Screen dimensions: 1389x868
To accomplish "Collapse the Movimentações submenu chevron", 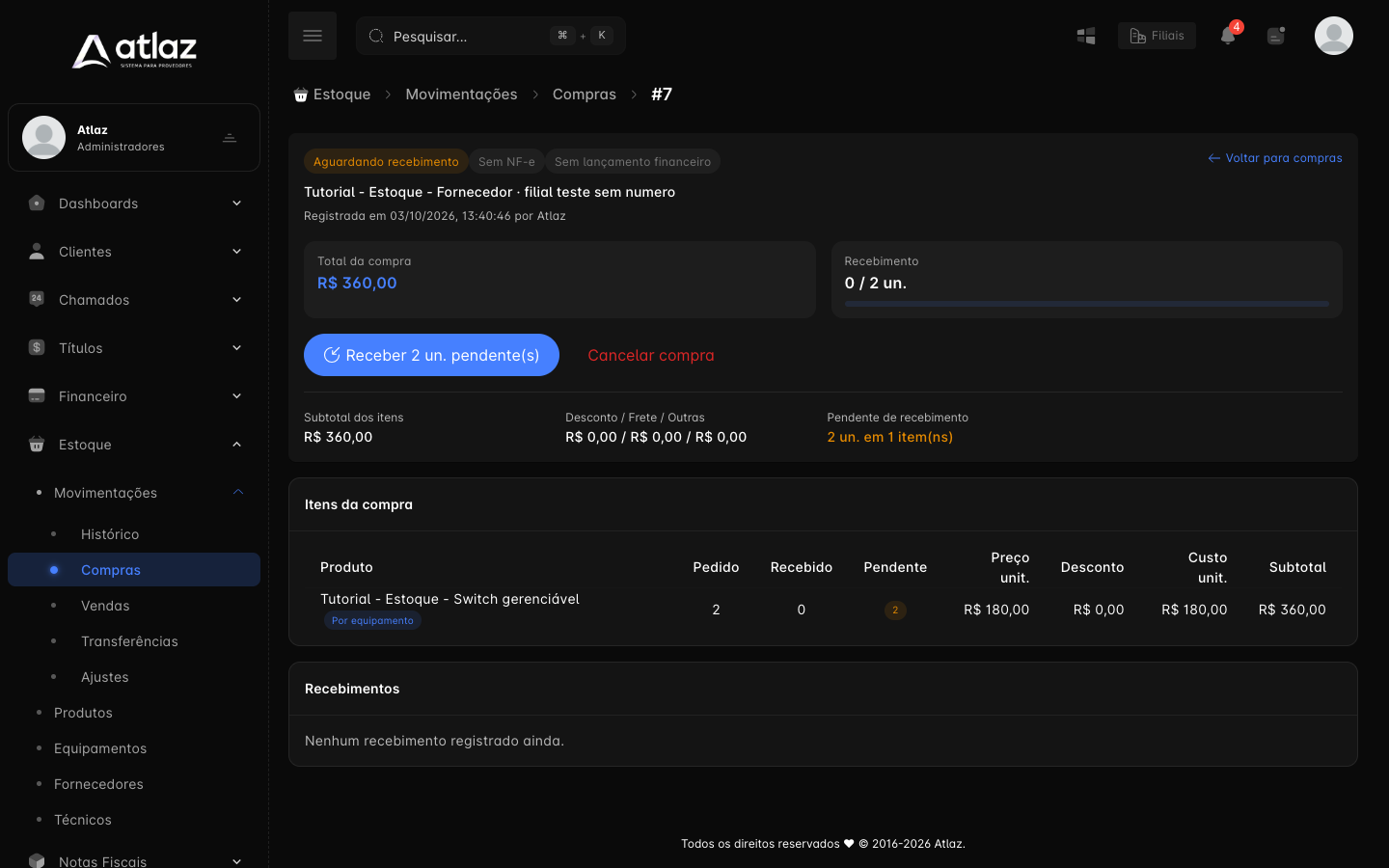I will click(x=238, y=492).
